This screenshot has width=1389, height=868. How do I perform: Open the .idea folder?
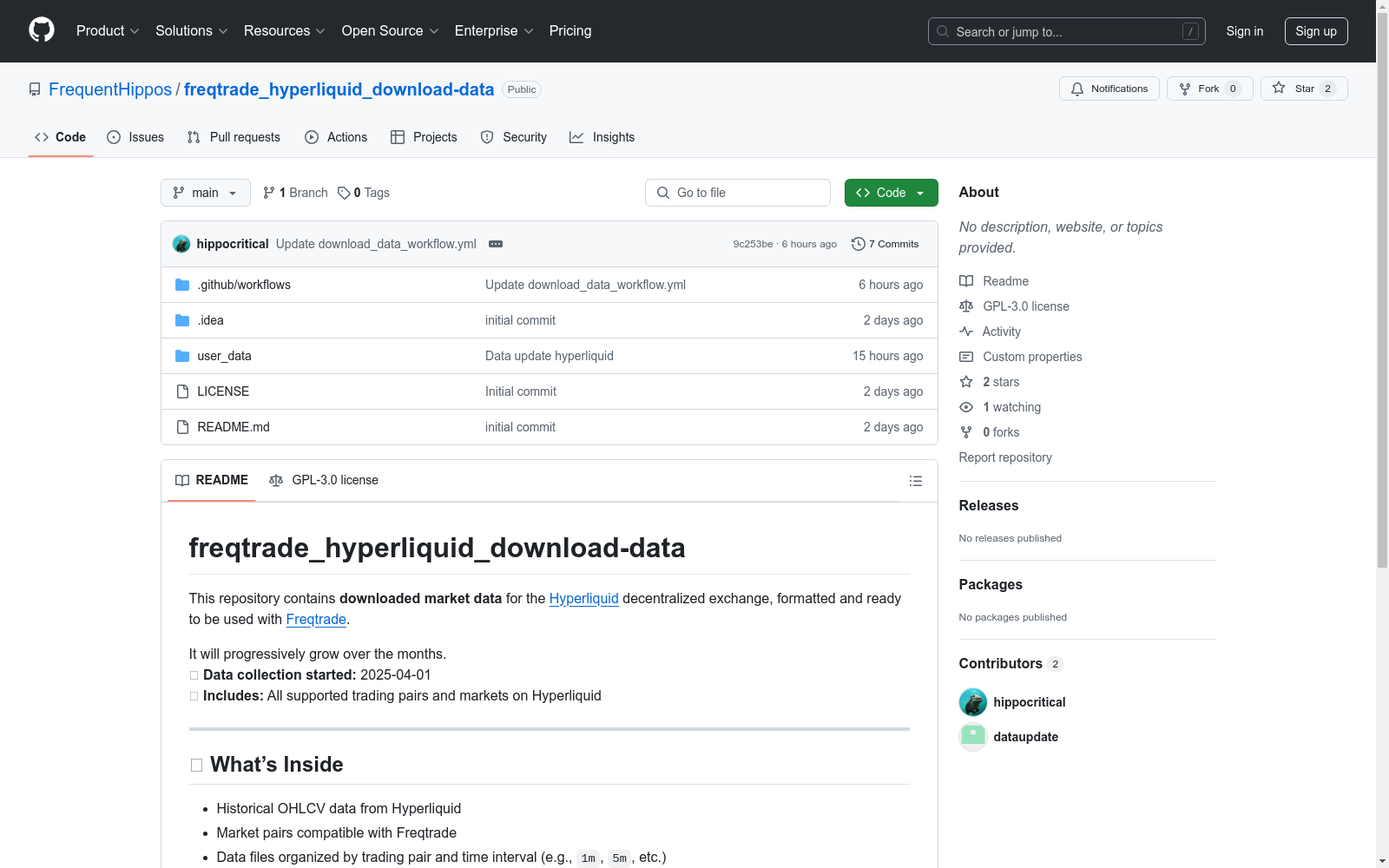pyautogui.click(x=210, y=320)
